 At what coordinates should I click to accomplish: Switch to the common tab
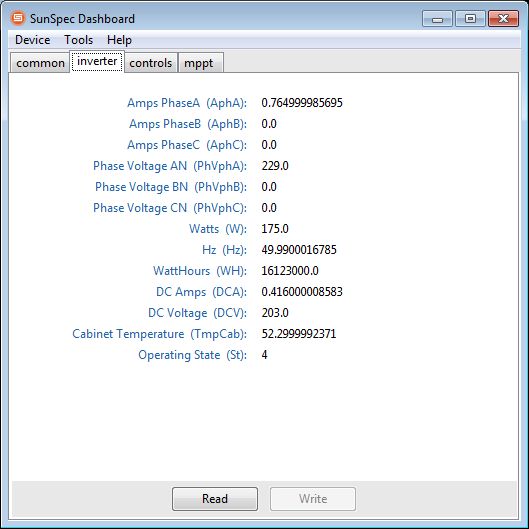40,63
